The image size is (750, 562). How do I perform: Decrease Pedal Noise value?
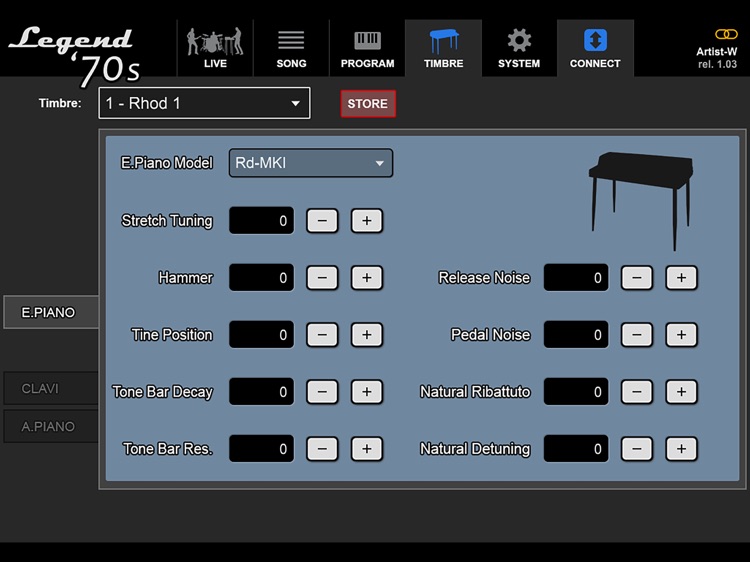[x=637, y=334]
